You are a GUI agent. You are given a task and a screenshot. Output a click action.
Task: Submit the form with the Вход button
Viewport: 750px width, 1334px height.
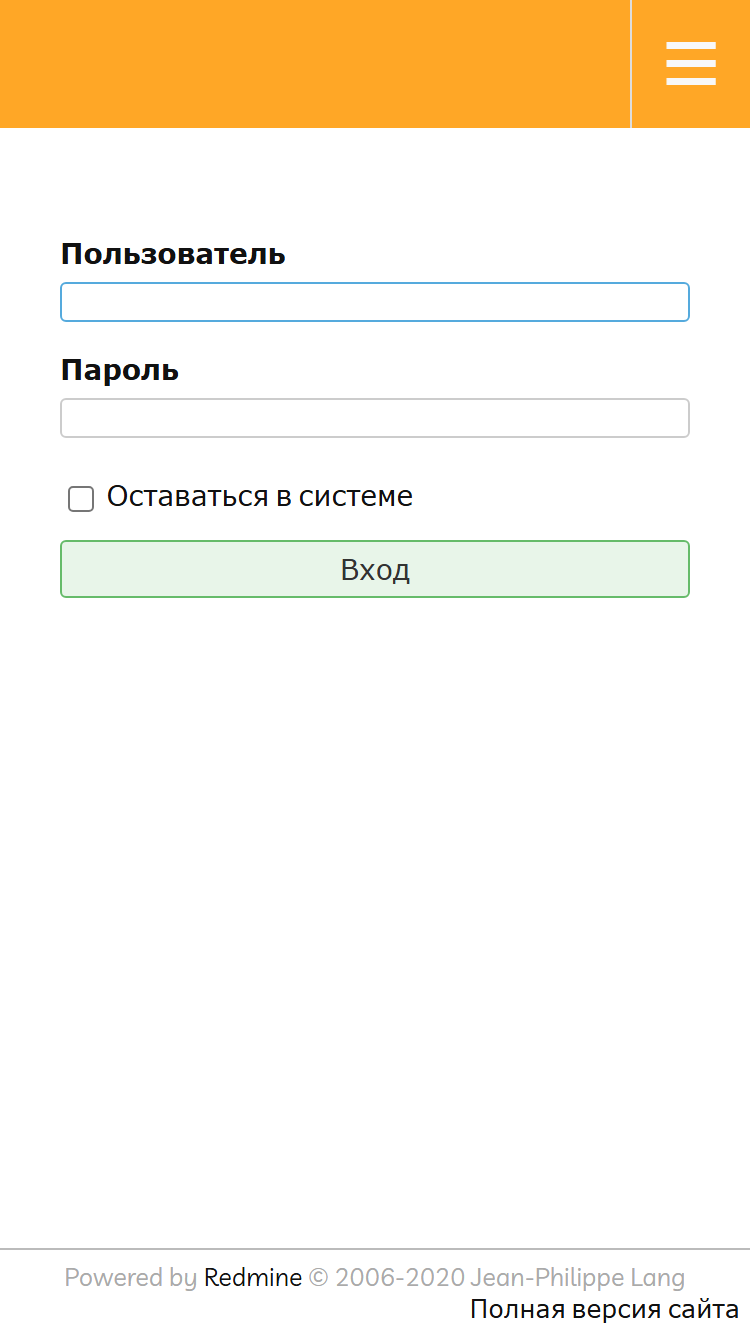375,569
